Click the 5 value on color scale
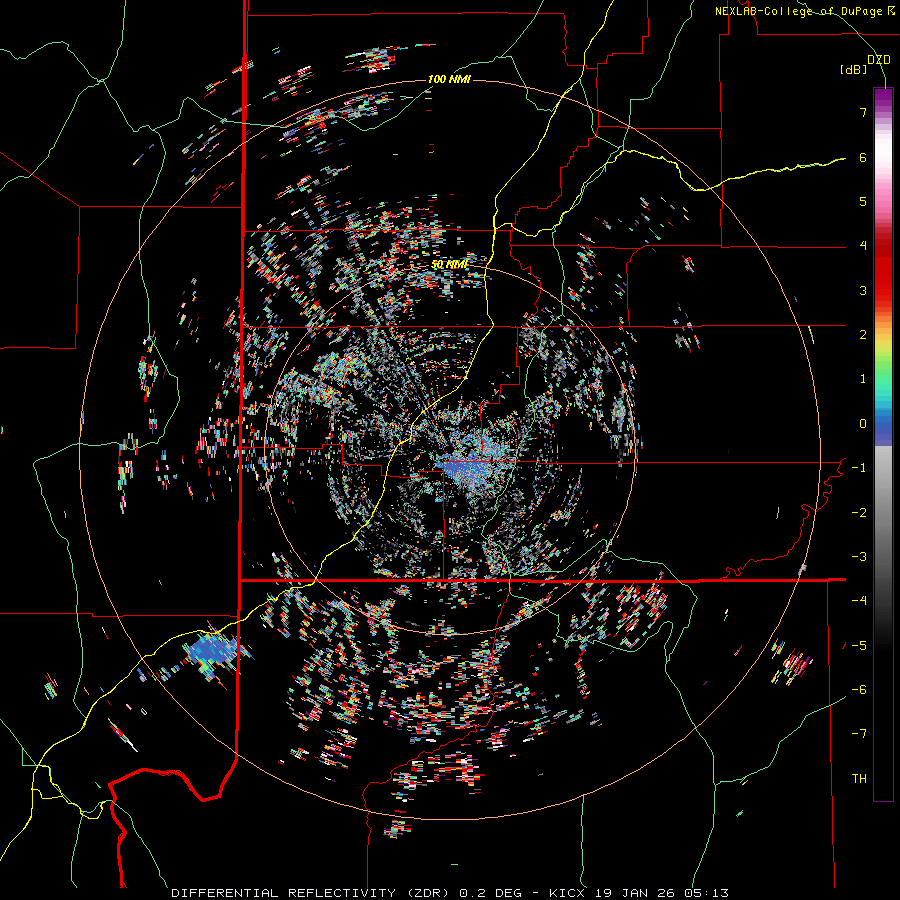This screenshot has width=900, height=900. [863, 201]
